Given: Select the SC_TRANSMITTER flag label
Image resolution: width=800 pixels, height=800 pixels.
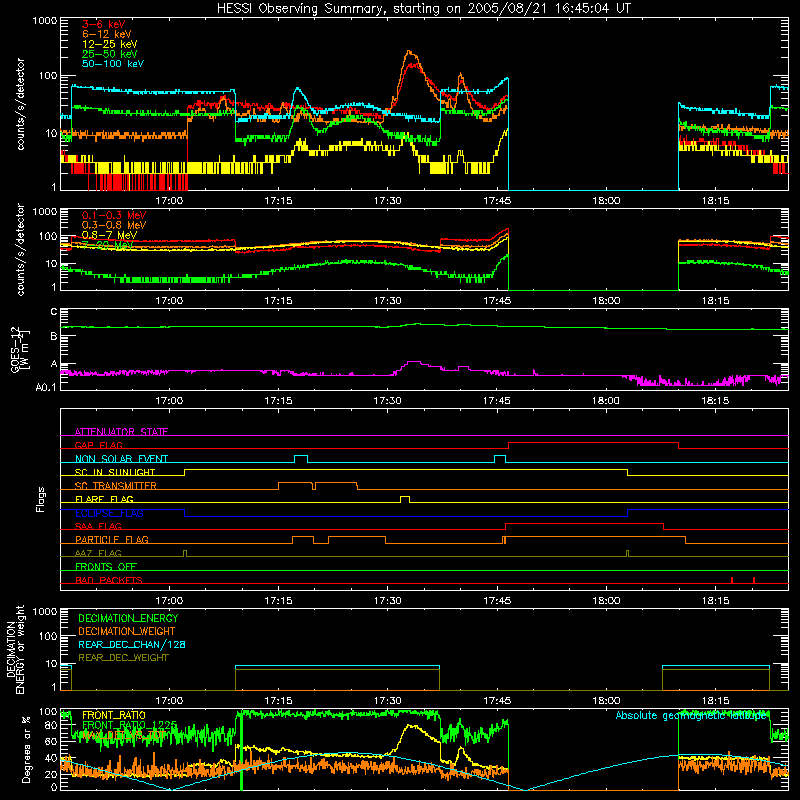Looking at the screenshot, I should point(115,486).
